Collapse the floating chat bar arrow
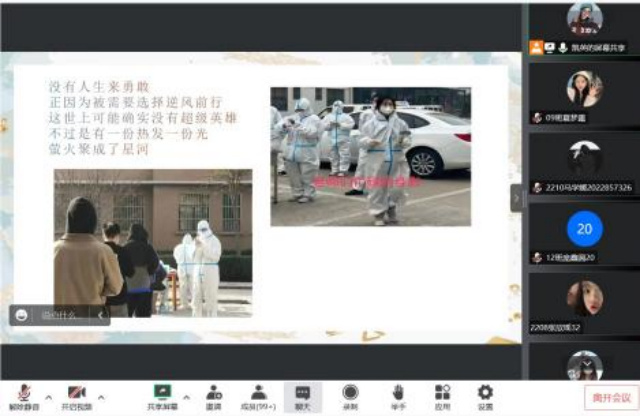 point(100,315)
